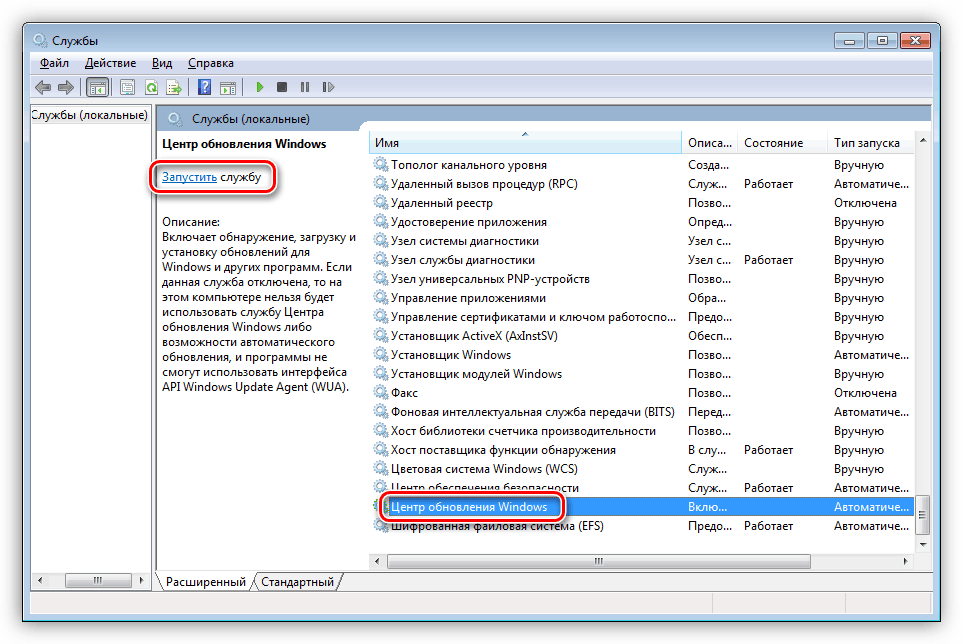Screen dimensions: 963x644
Task: Click the gear icon of Узел системы диагностики
Action: tap(381, 241)
